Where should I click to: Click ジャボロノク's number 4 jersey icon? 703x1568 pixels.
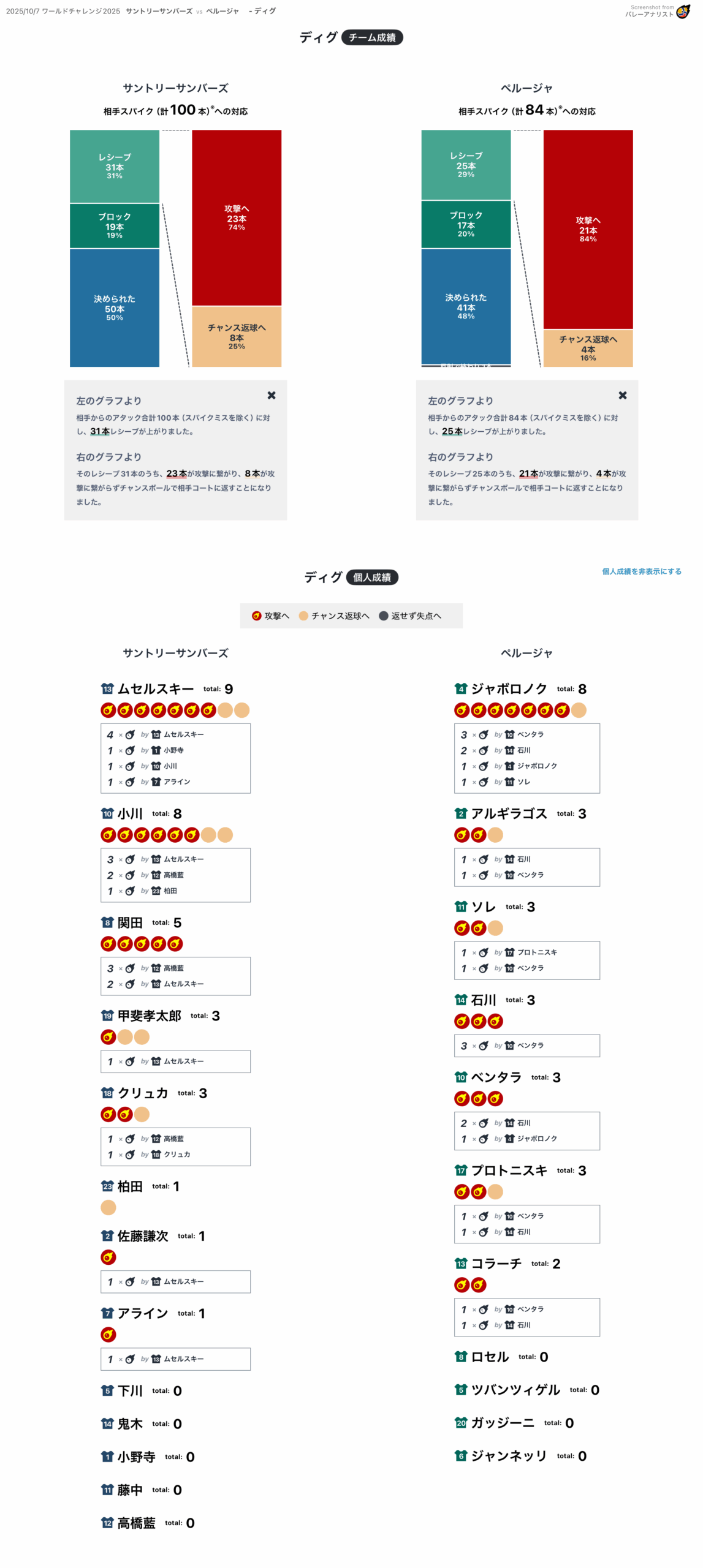click(461, 689)
